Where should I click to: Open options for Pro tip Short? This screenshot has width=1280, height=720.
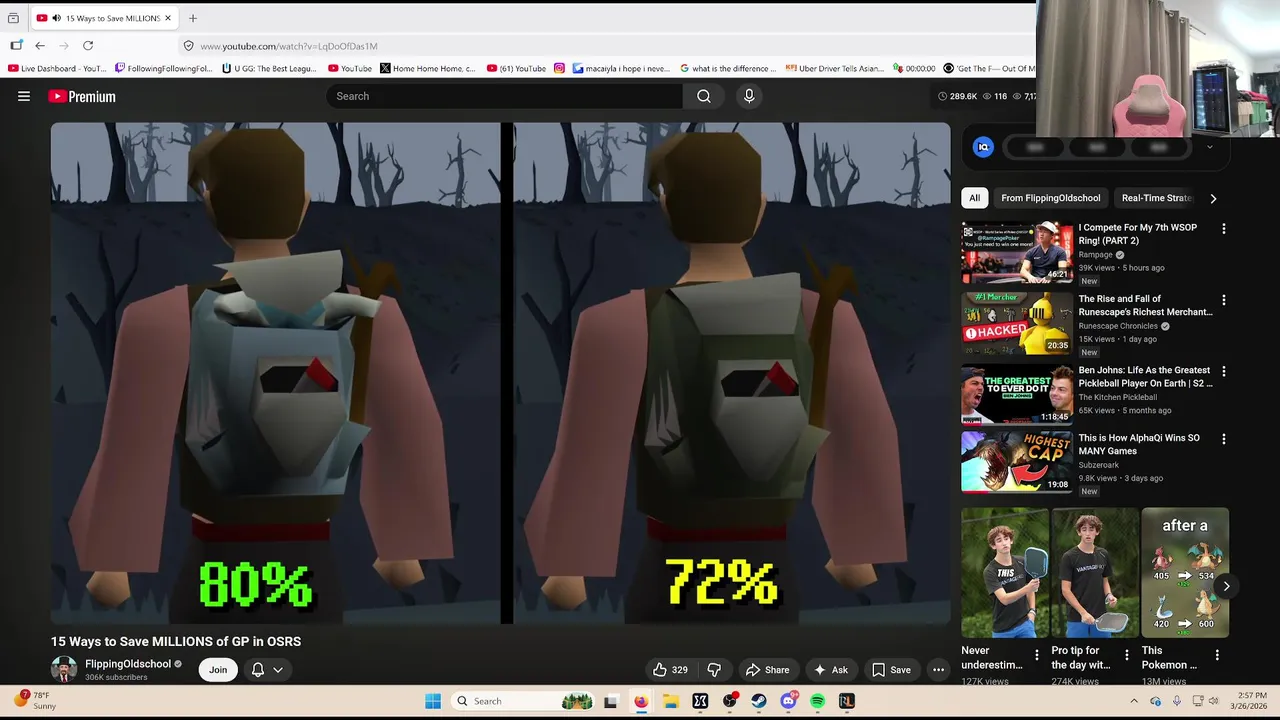1126,656
